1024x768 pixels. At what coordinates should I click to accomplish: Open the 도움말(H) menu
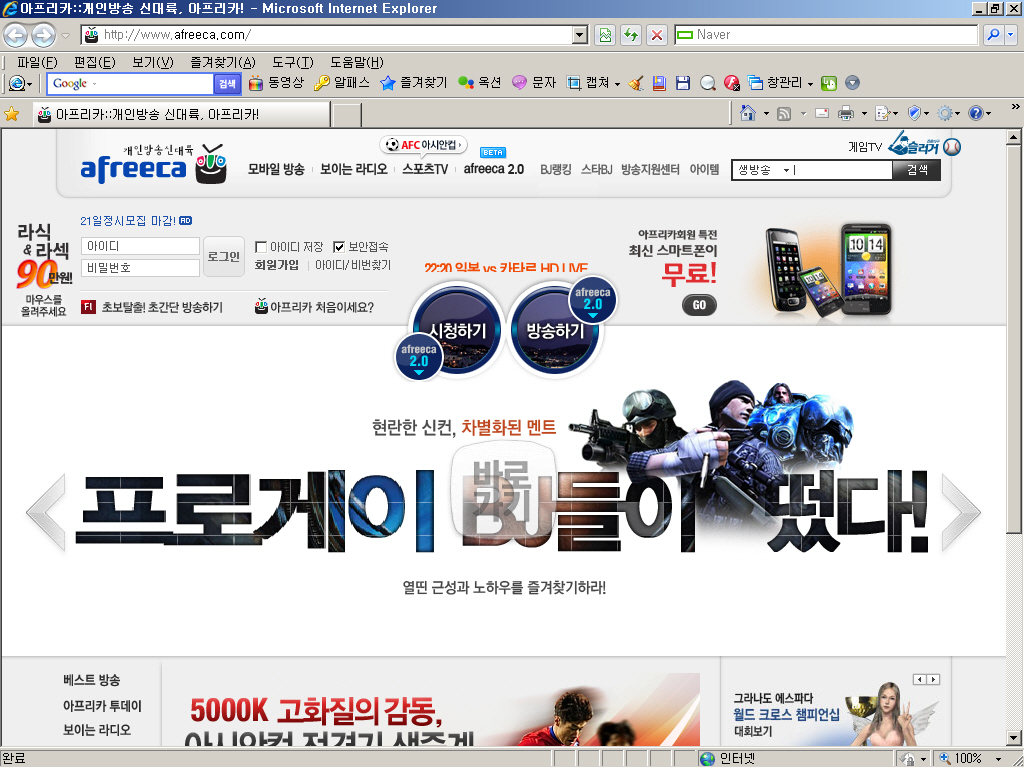pos(357,62)
